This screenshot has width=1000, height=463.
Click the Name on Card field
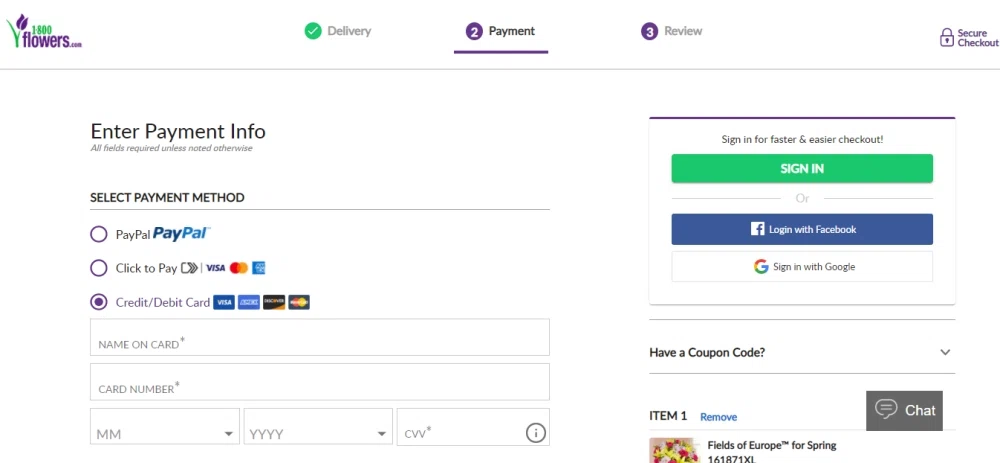click(320, 338)
